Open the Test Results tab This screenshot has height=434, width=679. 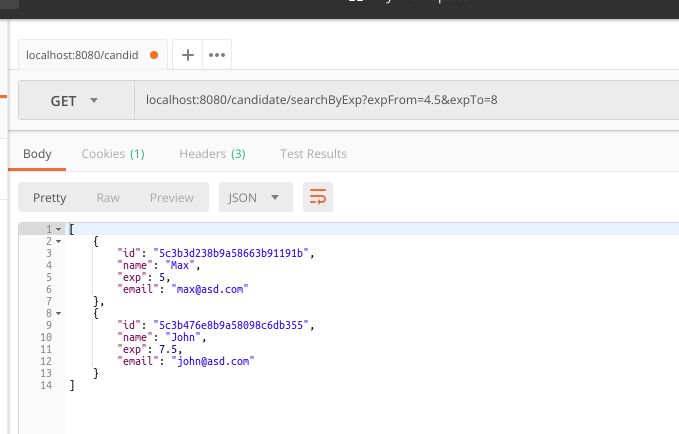click(314, 154)
